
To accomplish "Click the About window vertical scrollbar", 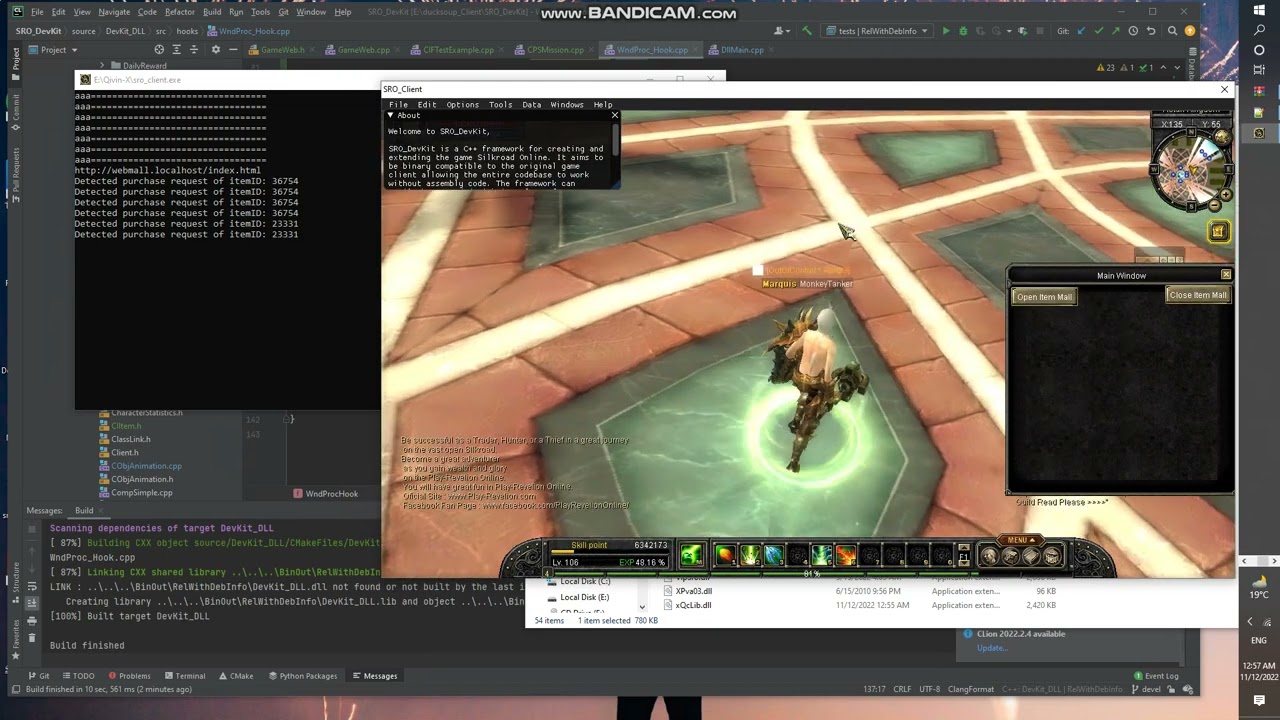I will click(616, 140).
